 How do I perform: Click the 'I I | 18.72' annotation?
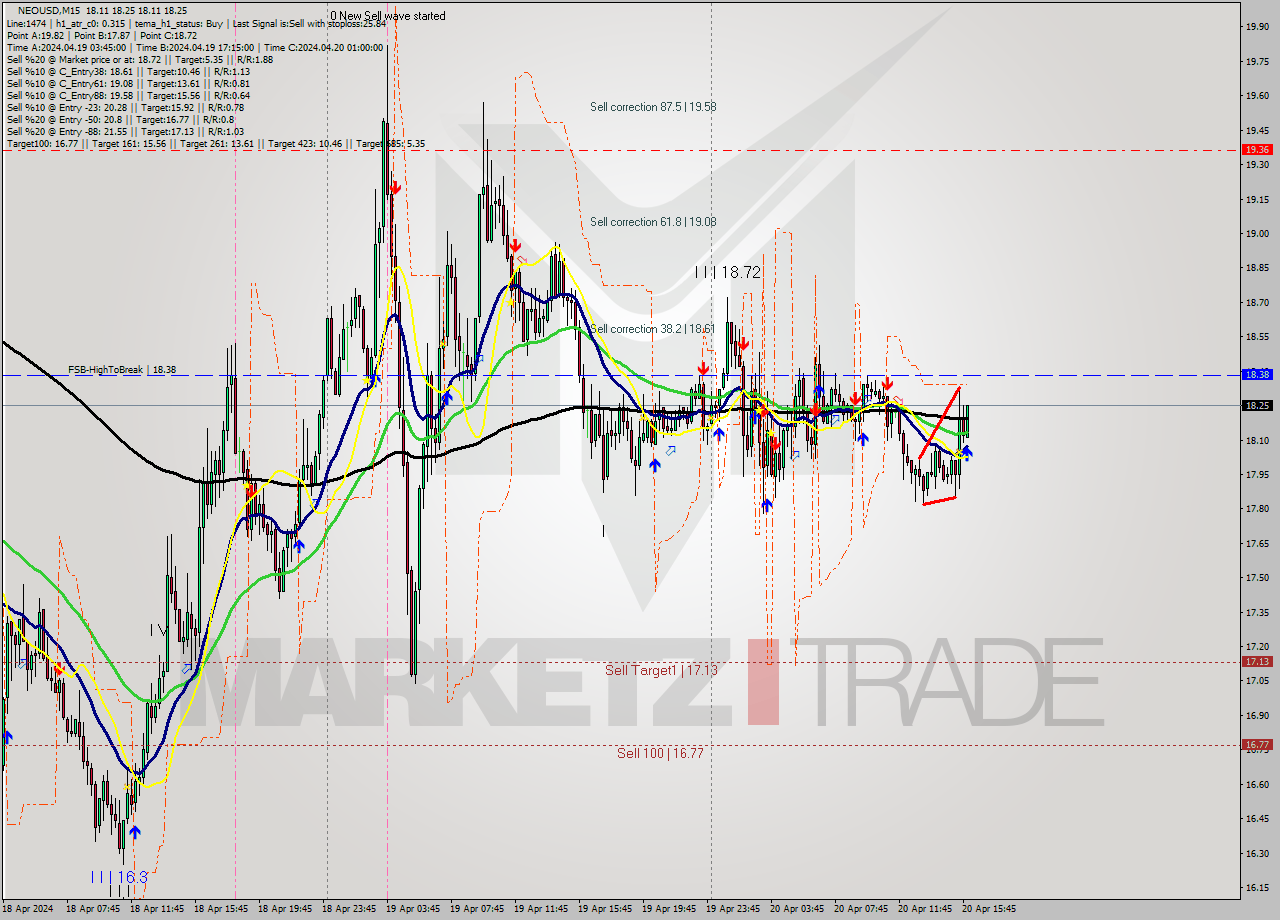pyautogui.click(x=728, y=272)
